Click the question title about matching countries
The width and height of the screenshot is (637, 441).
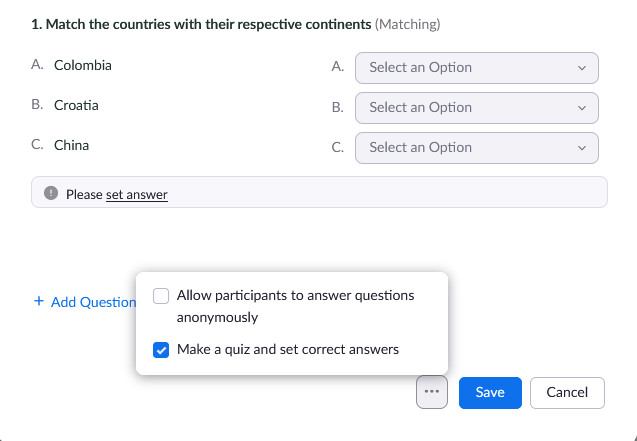201,22
